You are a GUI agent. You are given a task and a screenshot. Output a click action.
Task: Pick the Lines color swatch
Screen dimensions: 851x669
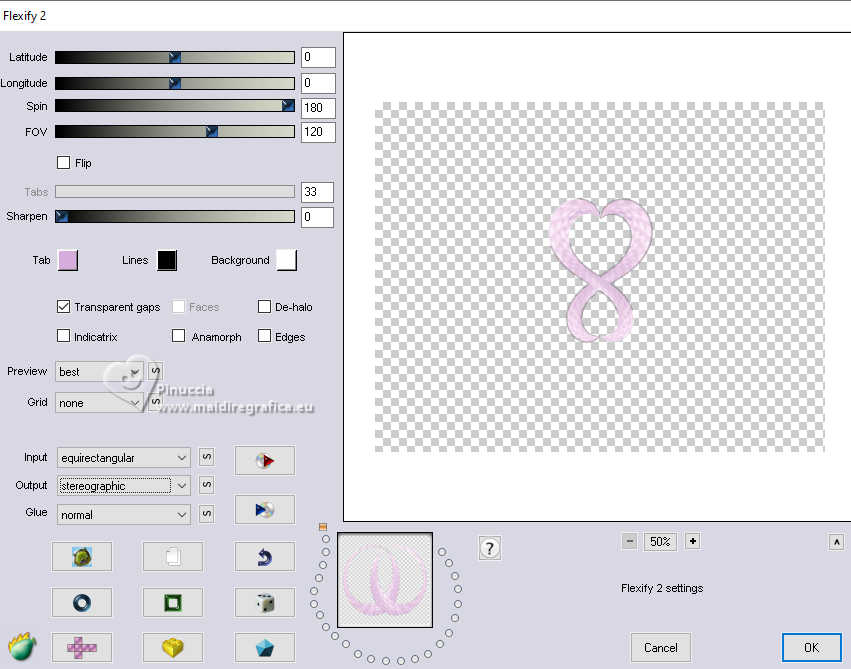(x=167, y=260)
